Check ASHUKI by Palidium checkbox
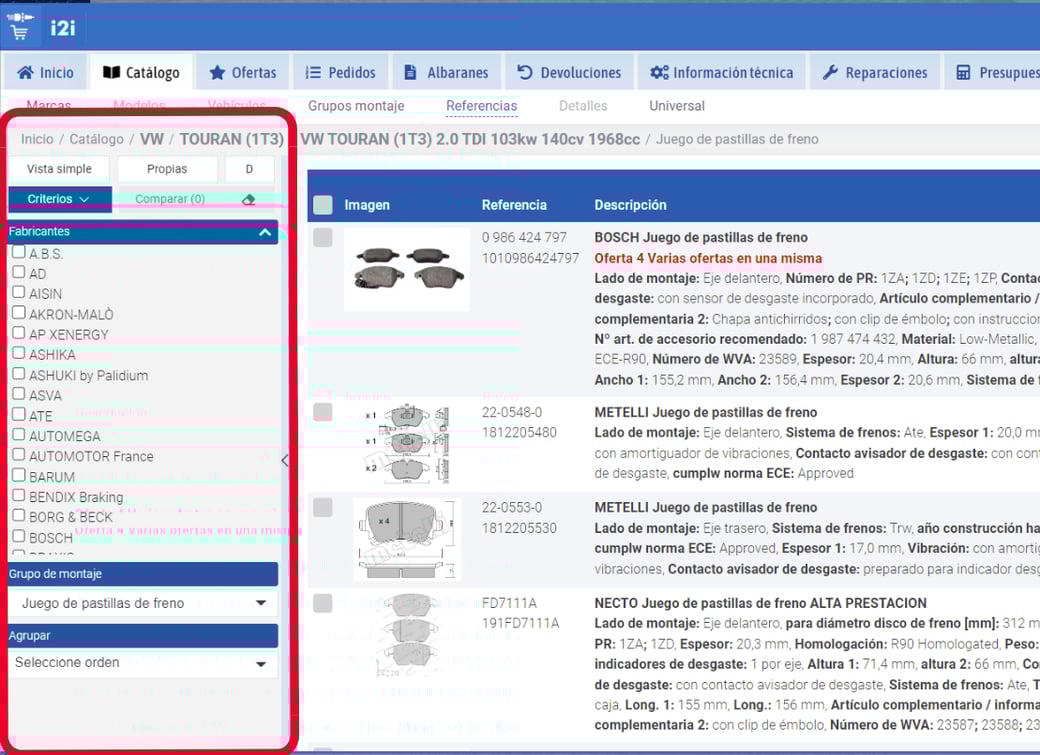Screen dimensions: 1040x755 (x=19, y=374)
